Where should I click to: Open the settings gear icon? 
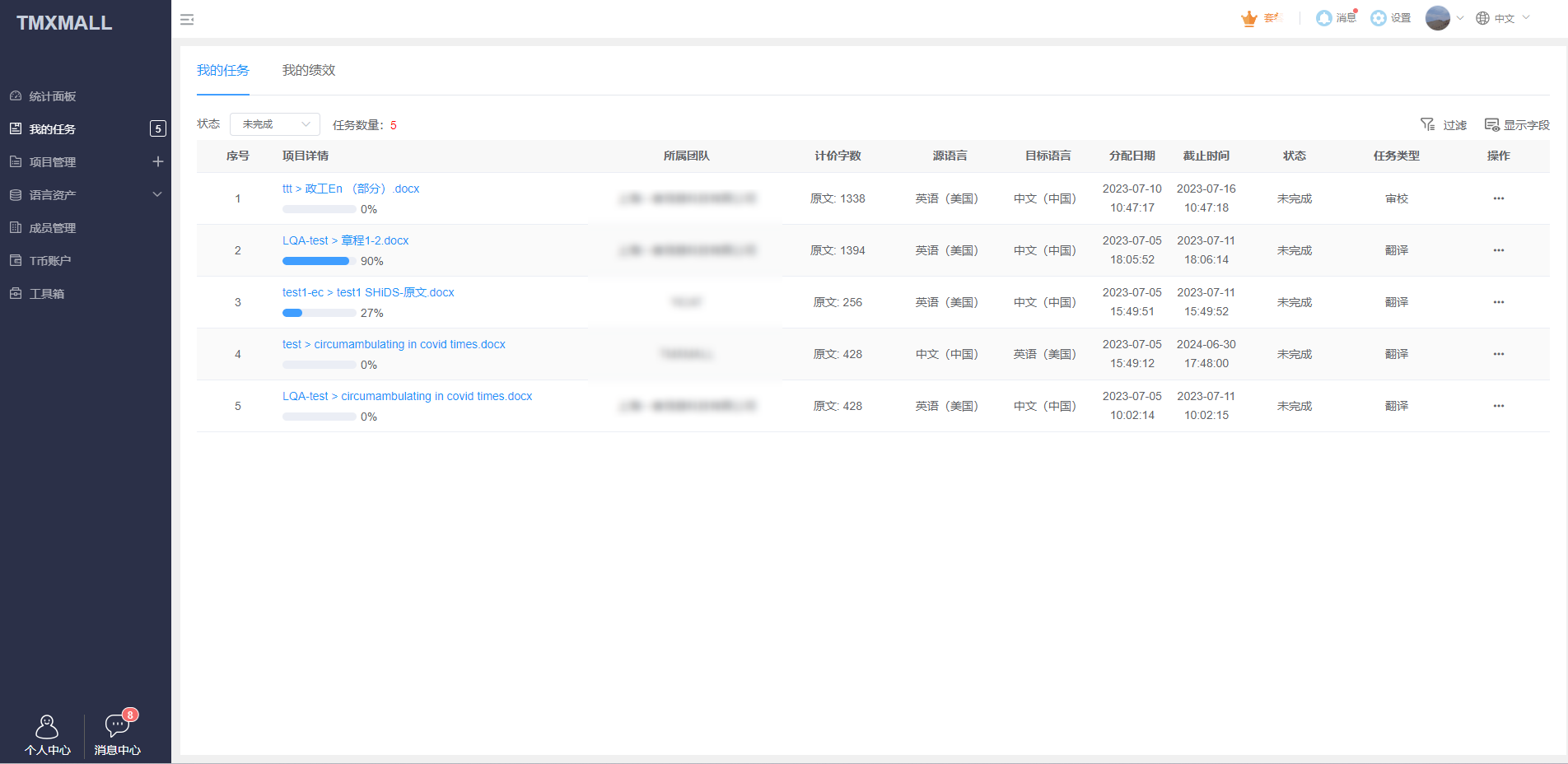[x=1379, y=18]
